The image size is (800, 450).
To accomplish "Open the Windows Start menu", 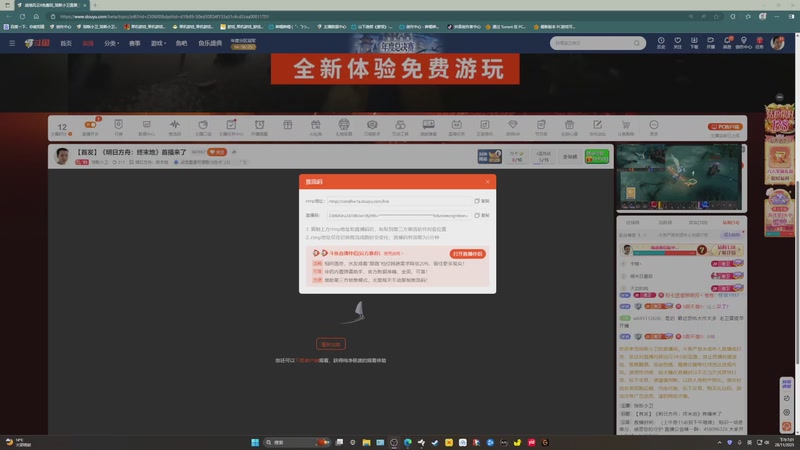I will tap(255, 442).
